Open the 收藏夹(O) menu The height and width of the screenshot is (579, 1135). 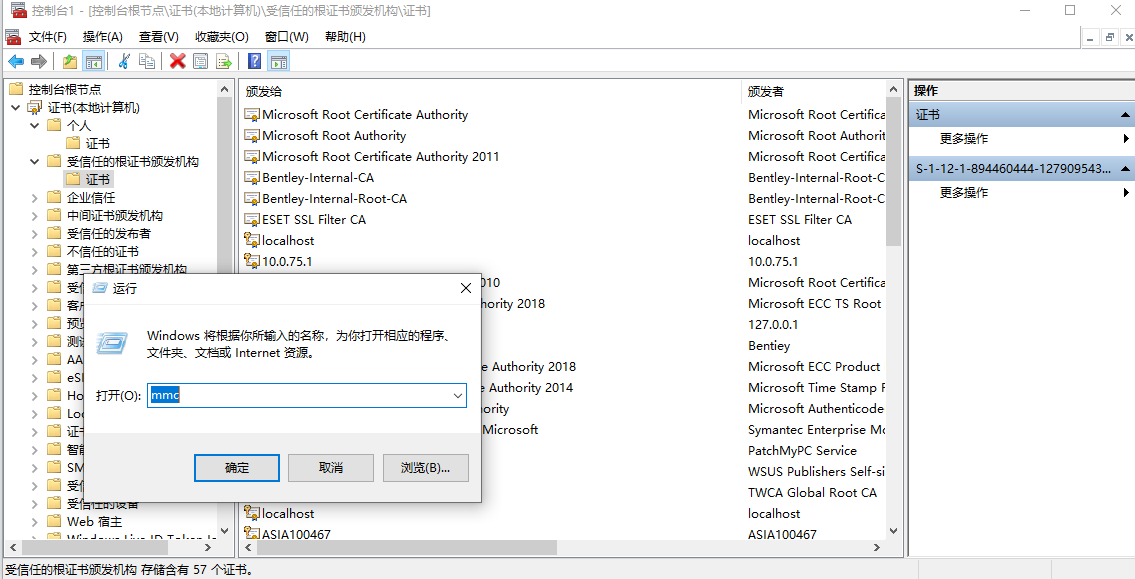pyautogui.click(x=221, y=37)
